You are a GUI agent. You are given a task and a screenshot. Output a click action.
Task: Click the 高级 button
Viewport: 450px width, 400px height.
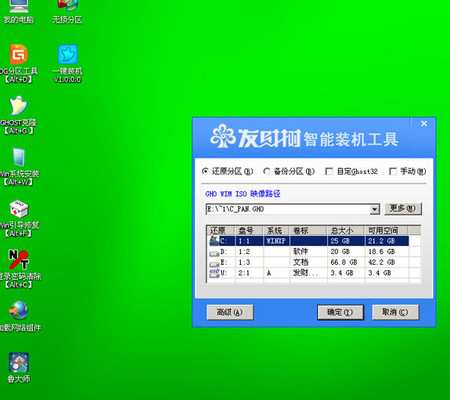(230, 312)
